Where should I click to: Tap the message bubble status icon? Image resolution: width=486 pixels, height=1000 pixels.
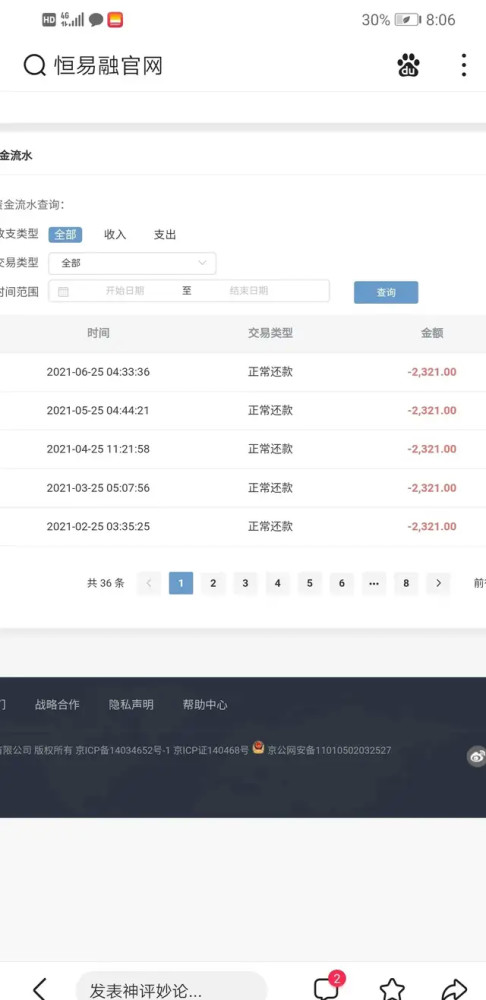point(96,20)
